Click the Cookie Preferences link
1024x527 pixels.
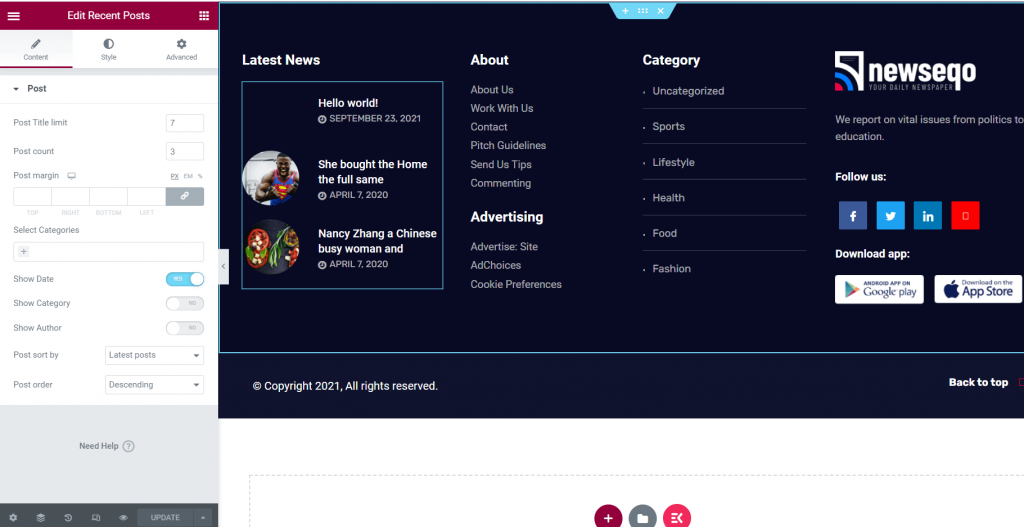516,284
